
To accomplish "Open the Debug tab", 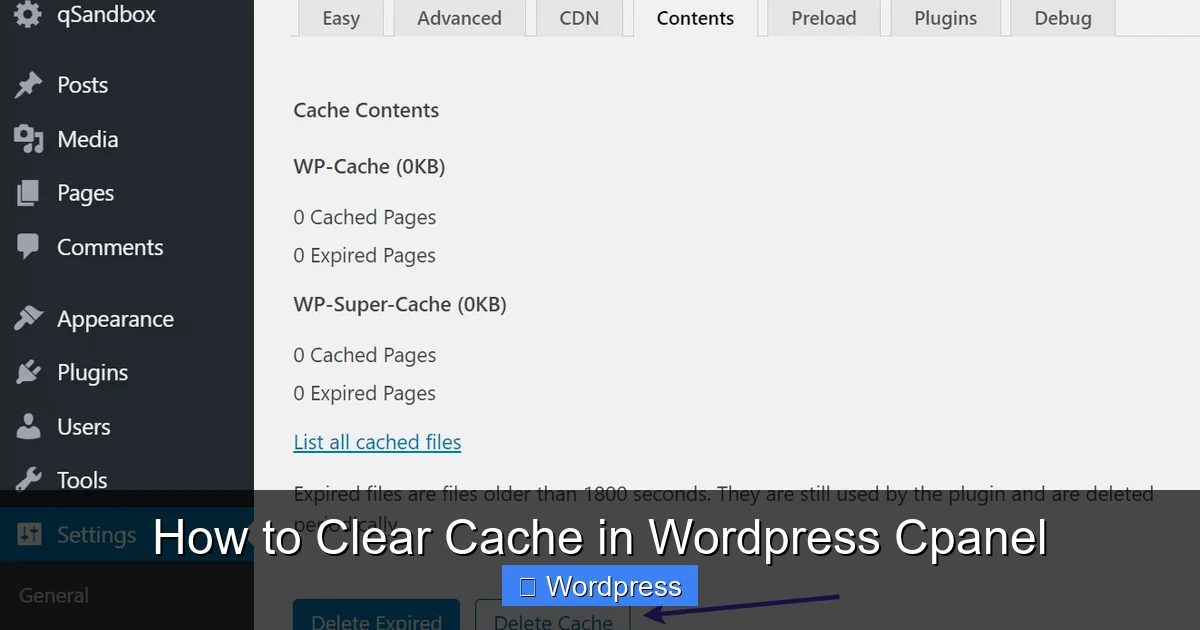I will (1062, 18).
